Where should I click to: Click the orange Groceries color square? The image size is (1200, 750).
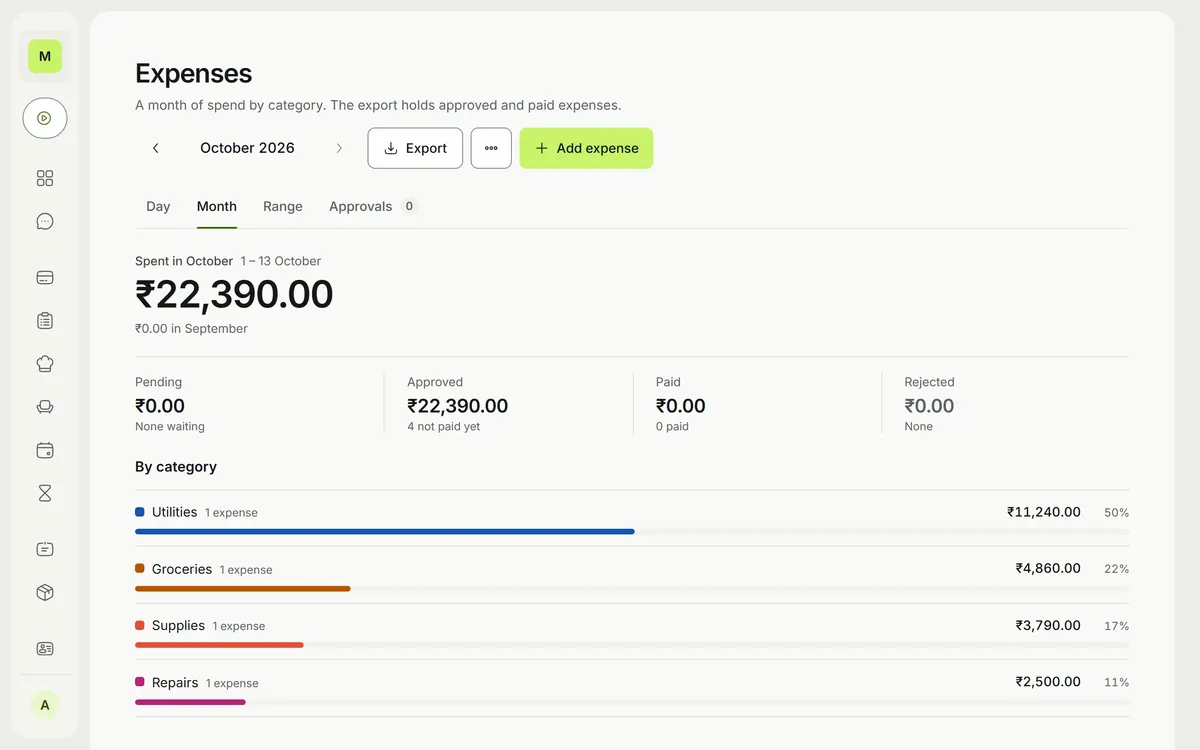pyautogui.click(x=140, y=568)
